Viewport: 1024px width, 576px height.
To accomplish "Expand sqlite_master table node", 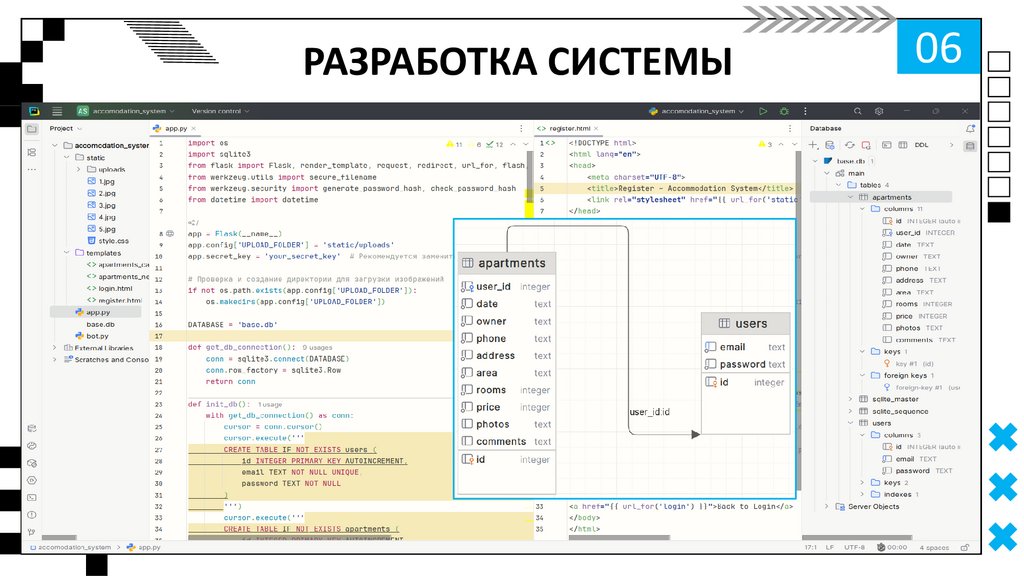I will click(x=850, y=399).
